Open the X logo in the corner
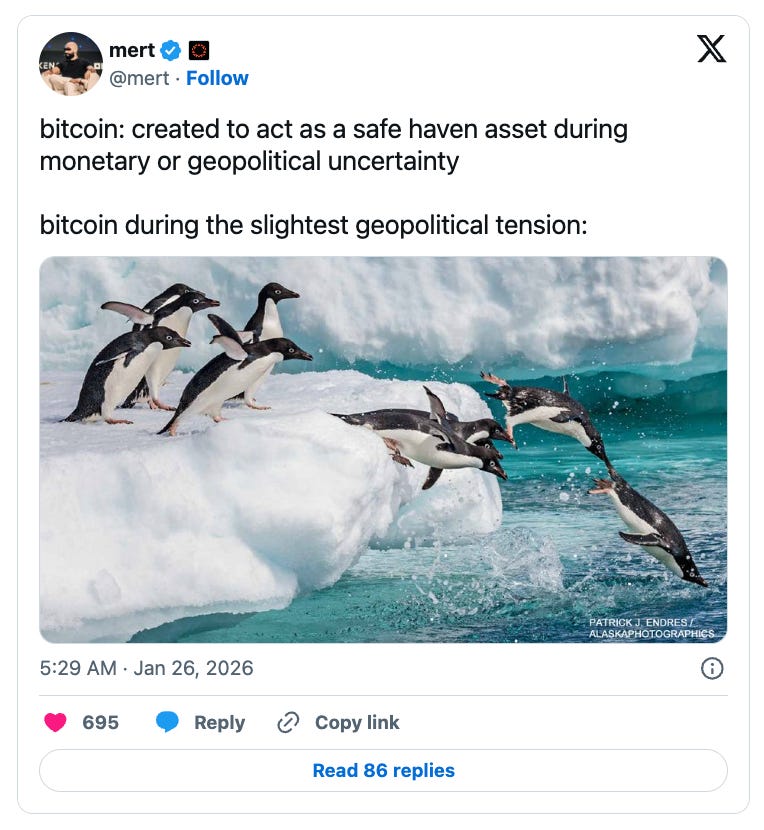 711,49
